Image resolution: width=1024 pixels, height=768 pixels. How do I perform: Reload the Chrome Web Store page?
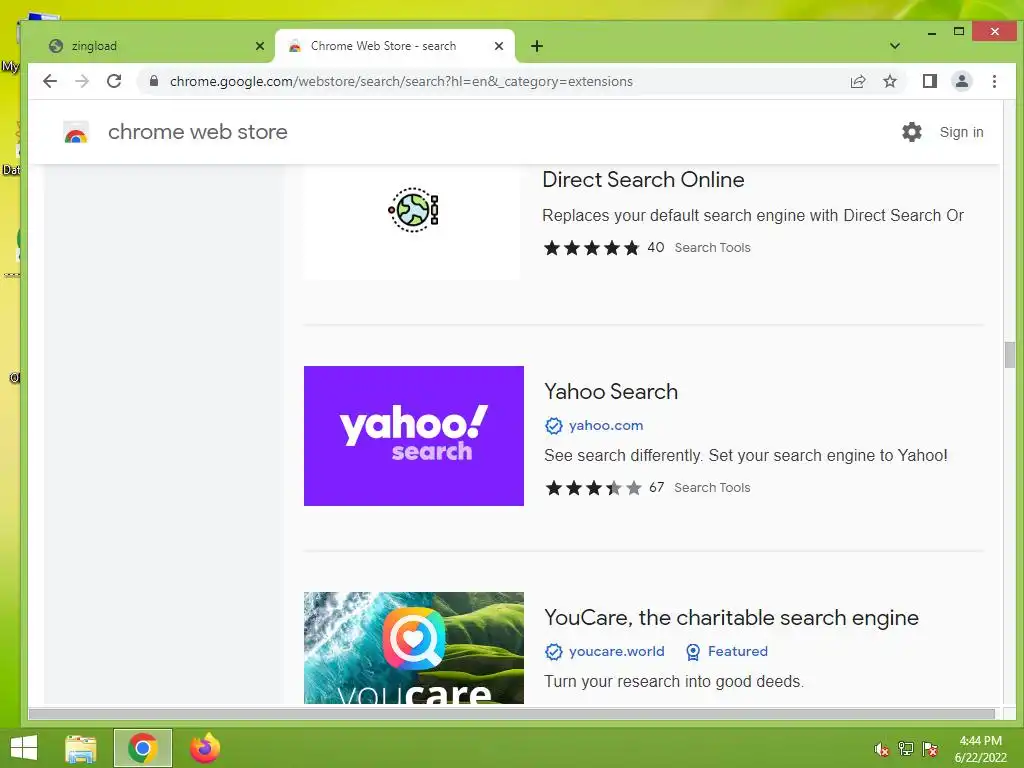pyautogui.click(x=114, y=81)
